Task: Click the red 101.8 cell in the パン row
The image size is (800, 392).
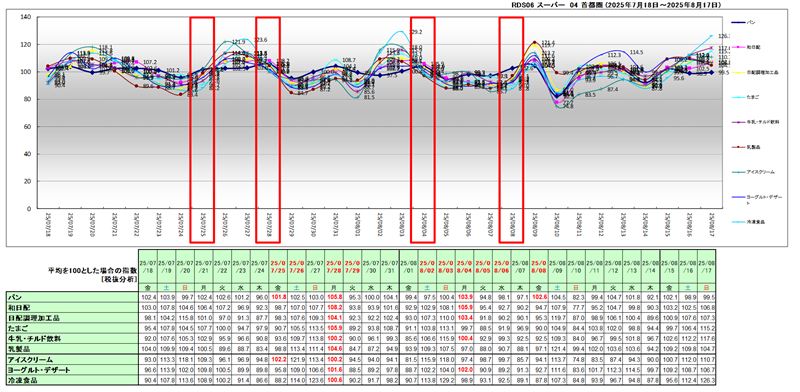Action: coord(278,297)
